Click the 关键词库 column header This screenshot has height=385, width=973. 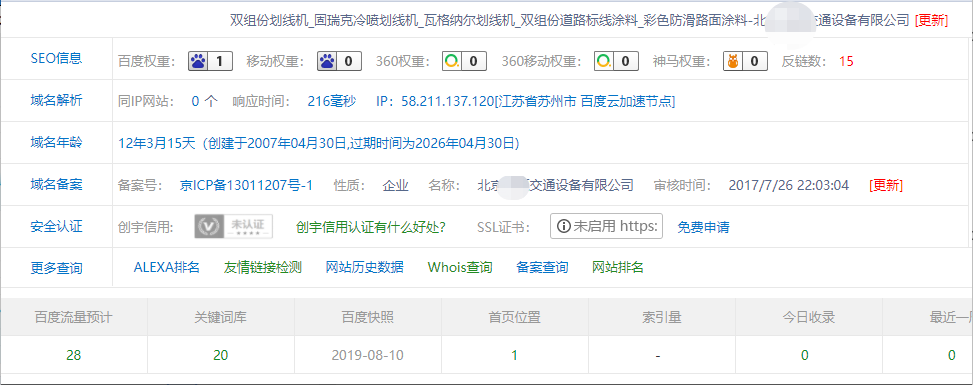click(221, 318)
